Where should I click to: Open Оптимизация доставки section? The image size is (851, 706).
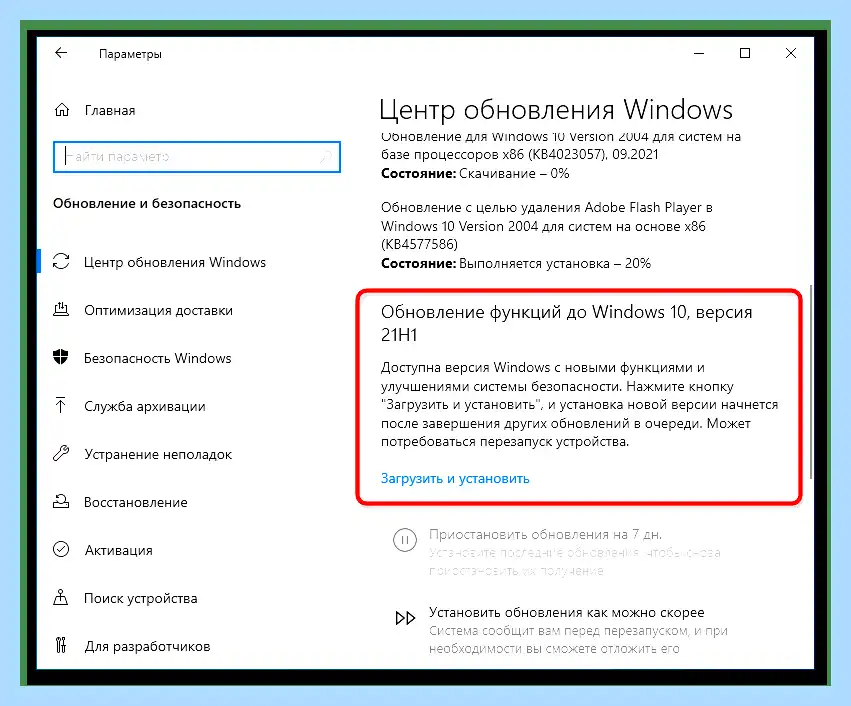[x=158, y=310]
